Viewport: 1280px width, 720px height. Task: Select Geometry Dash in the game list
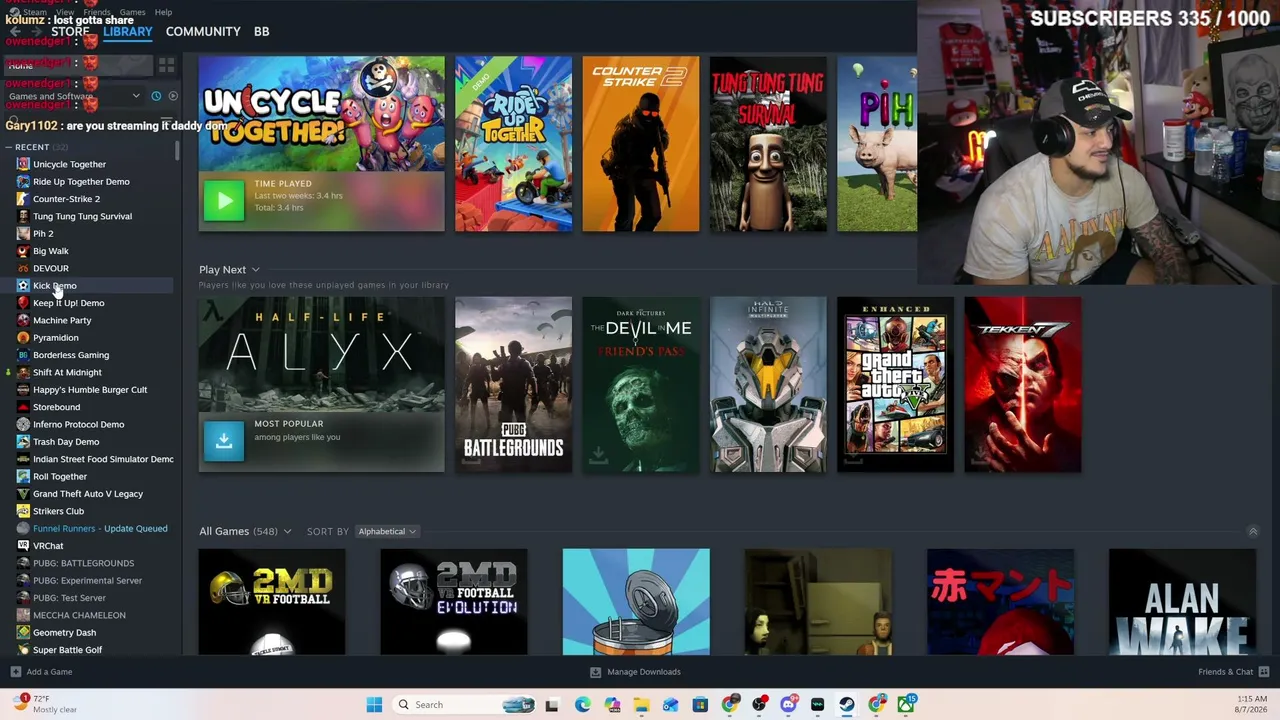[64, 632]
